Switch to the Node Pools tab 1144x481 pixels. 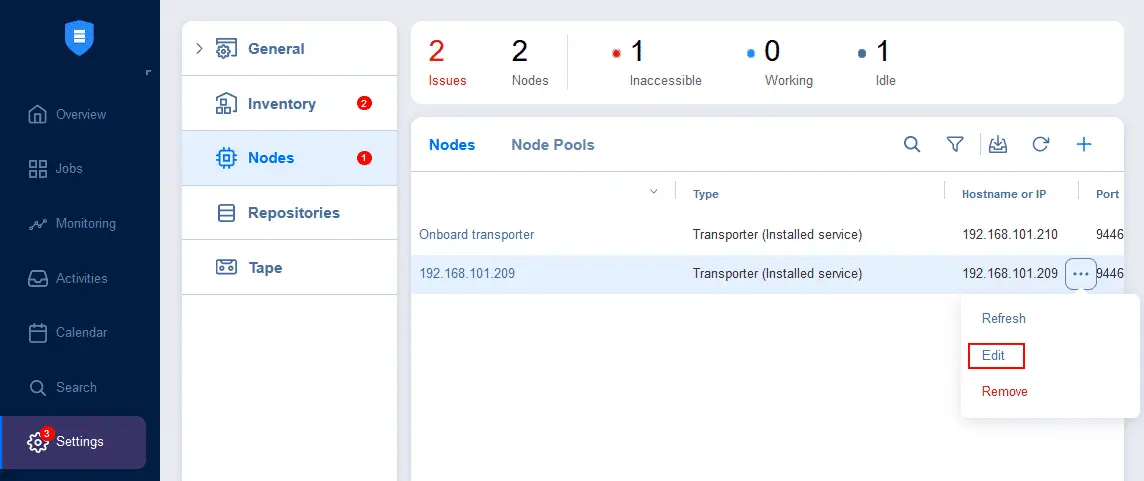pos(552,145)
